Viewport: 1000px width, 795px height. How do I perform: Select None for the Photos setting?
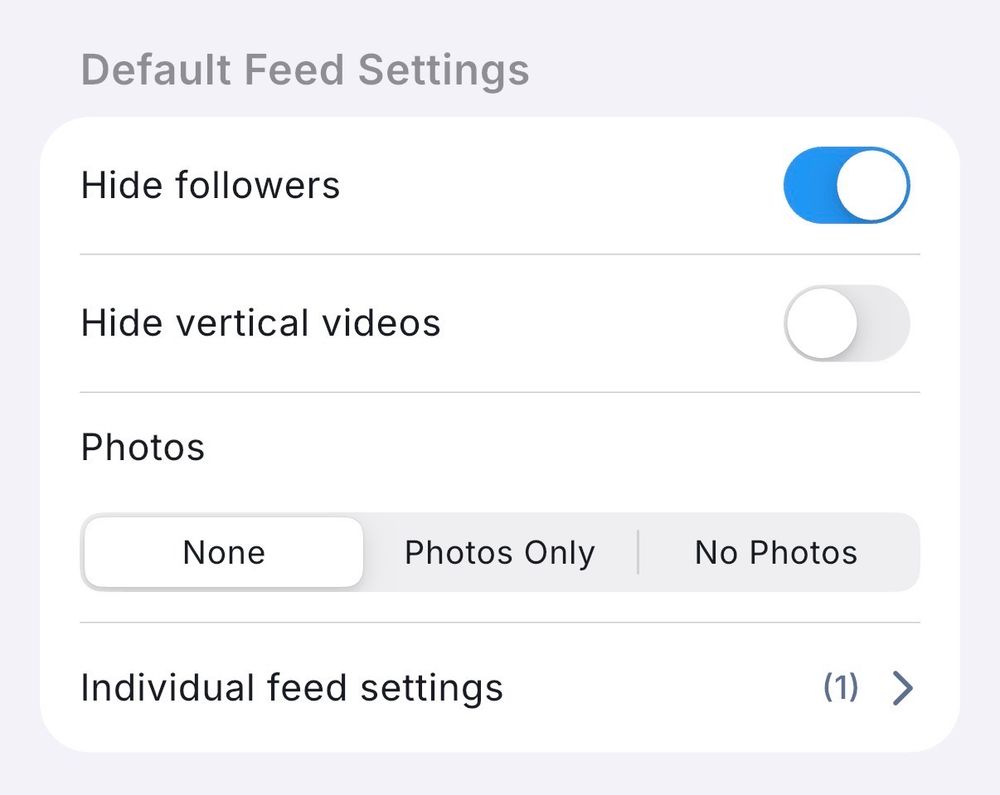[223, 552]
